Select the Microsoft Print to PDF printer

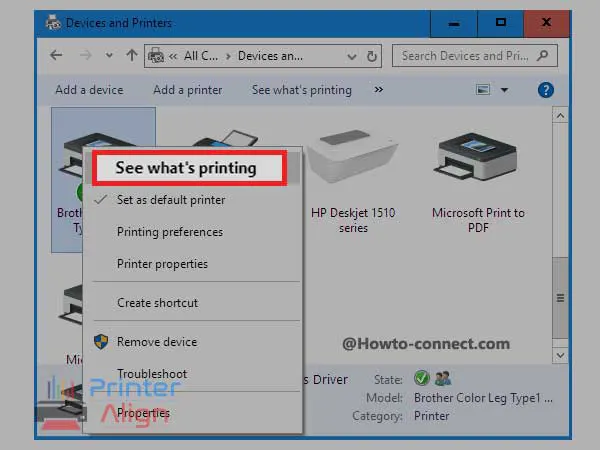[478, 182]
